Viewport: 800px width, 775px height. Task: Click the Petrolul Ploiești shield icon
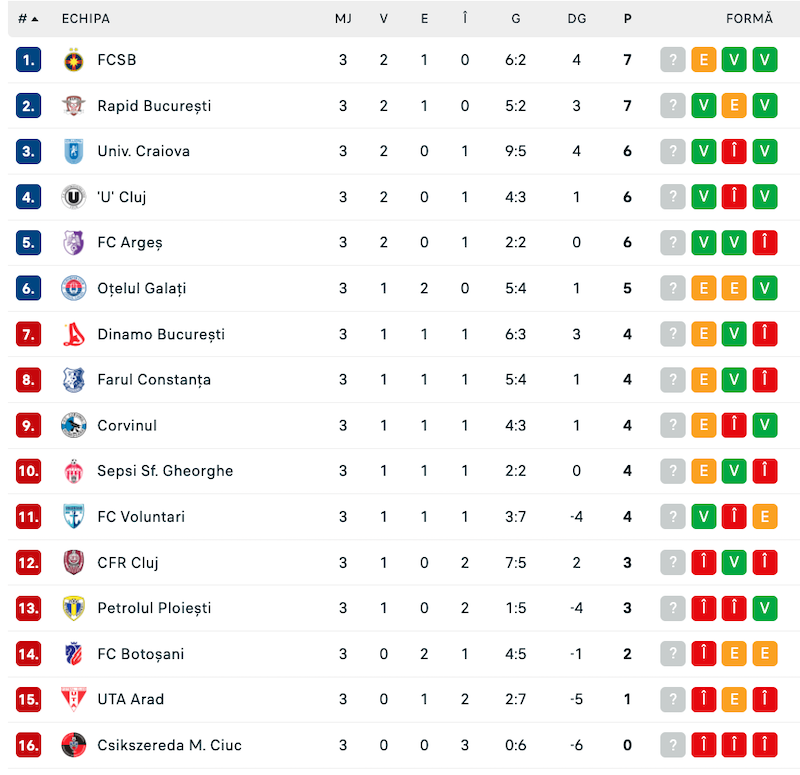click(x=73, y=608)
